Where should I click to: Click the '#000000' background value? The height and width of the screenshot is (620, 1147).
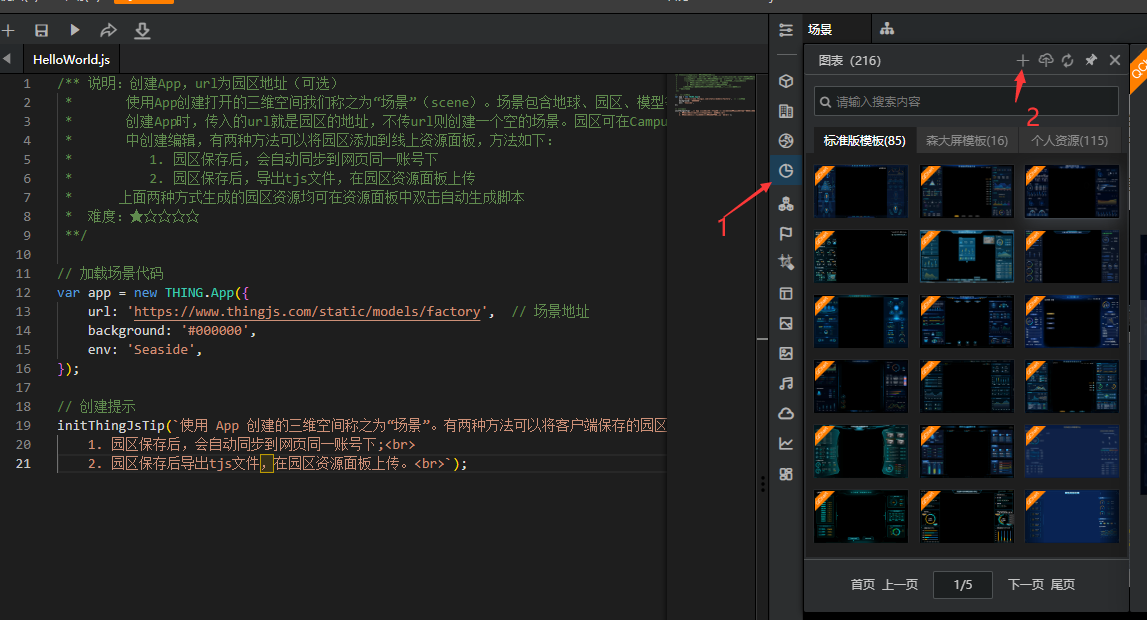(x=215, y=330)
